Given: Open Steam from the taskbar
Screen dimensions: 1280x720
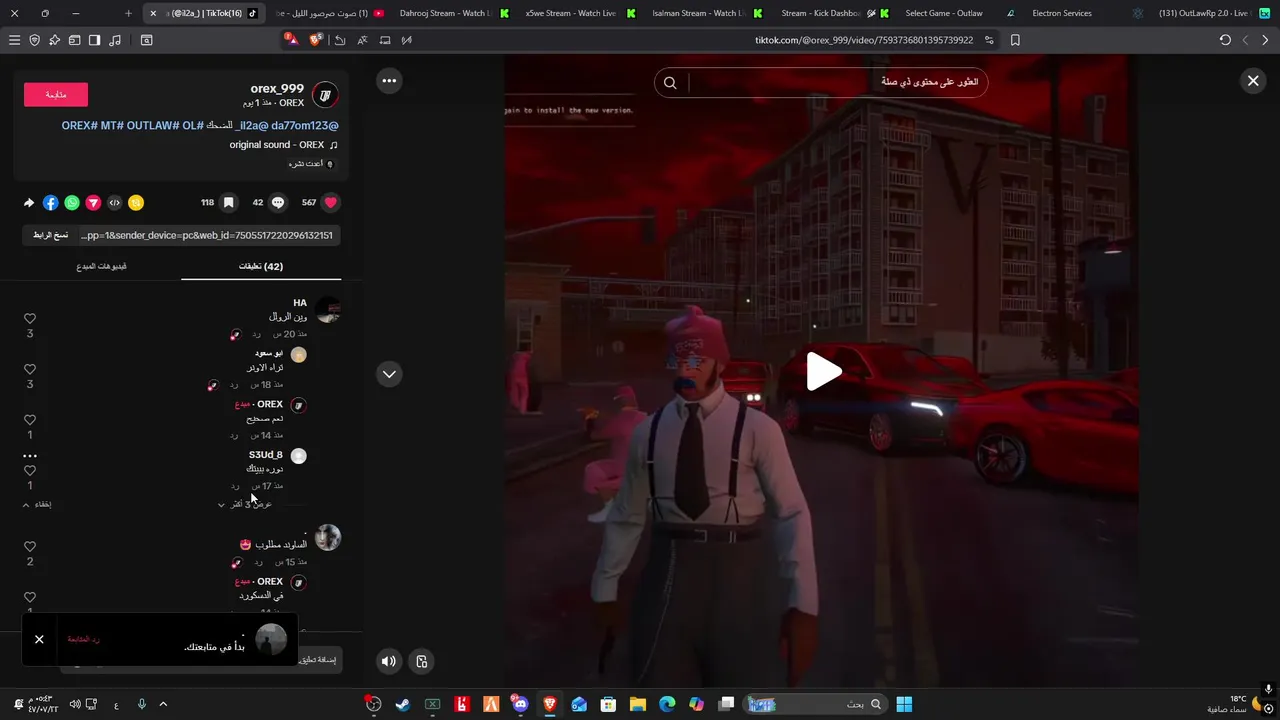Looking at the screenshot, I should tap(402, 704).
